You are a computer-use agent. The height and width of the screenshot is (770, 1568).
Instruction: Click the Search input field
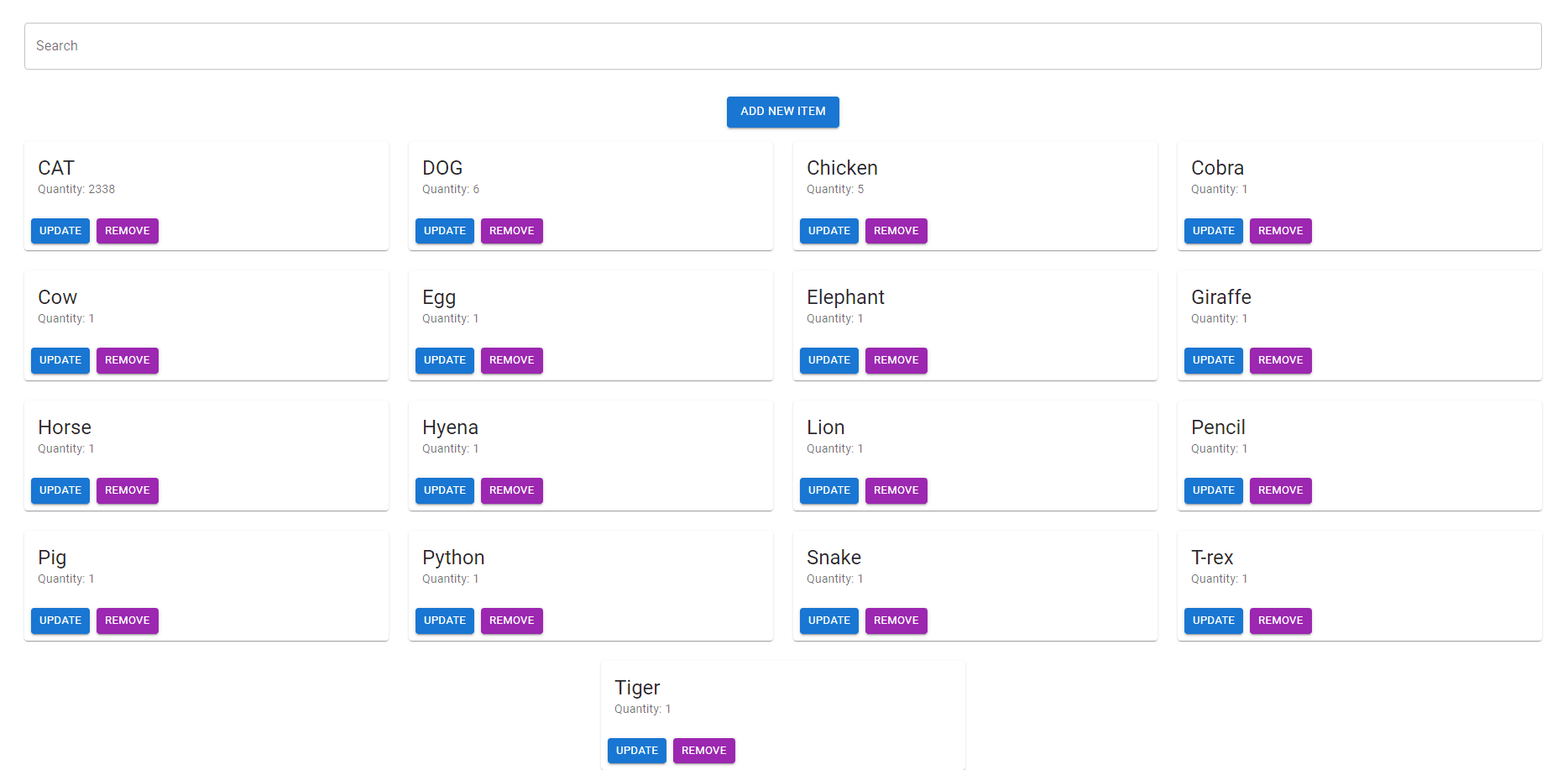click(782, 46)
